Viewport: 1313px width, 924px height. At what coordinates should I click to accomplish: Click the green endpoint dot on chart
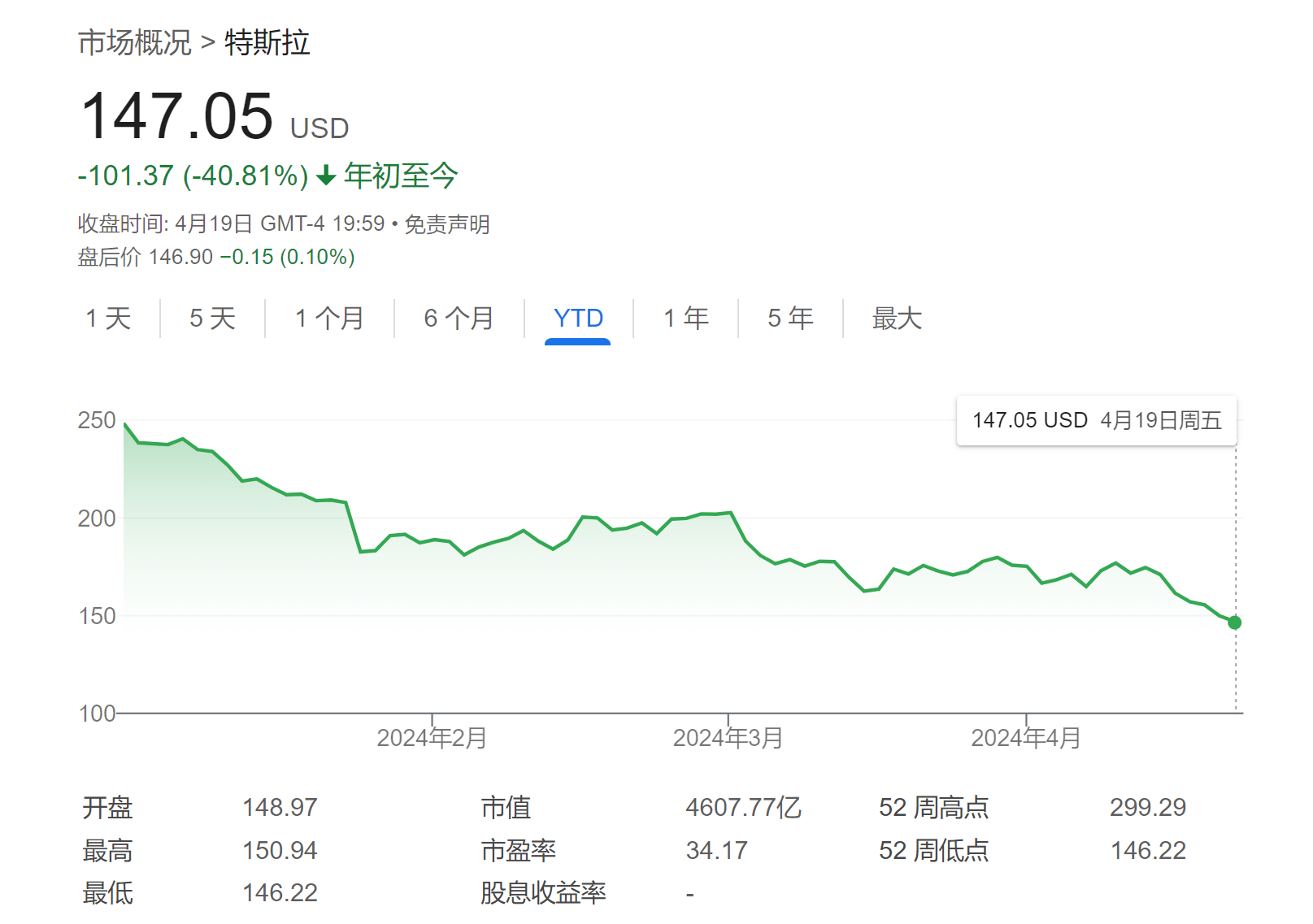(x=1234, y=623)
